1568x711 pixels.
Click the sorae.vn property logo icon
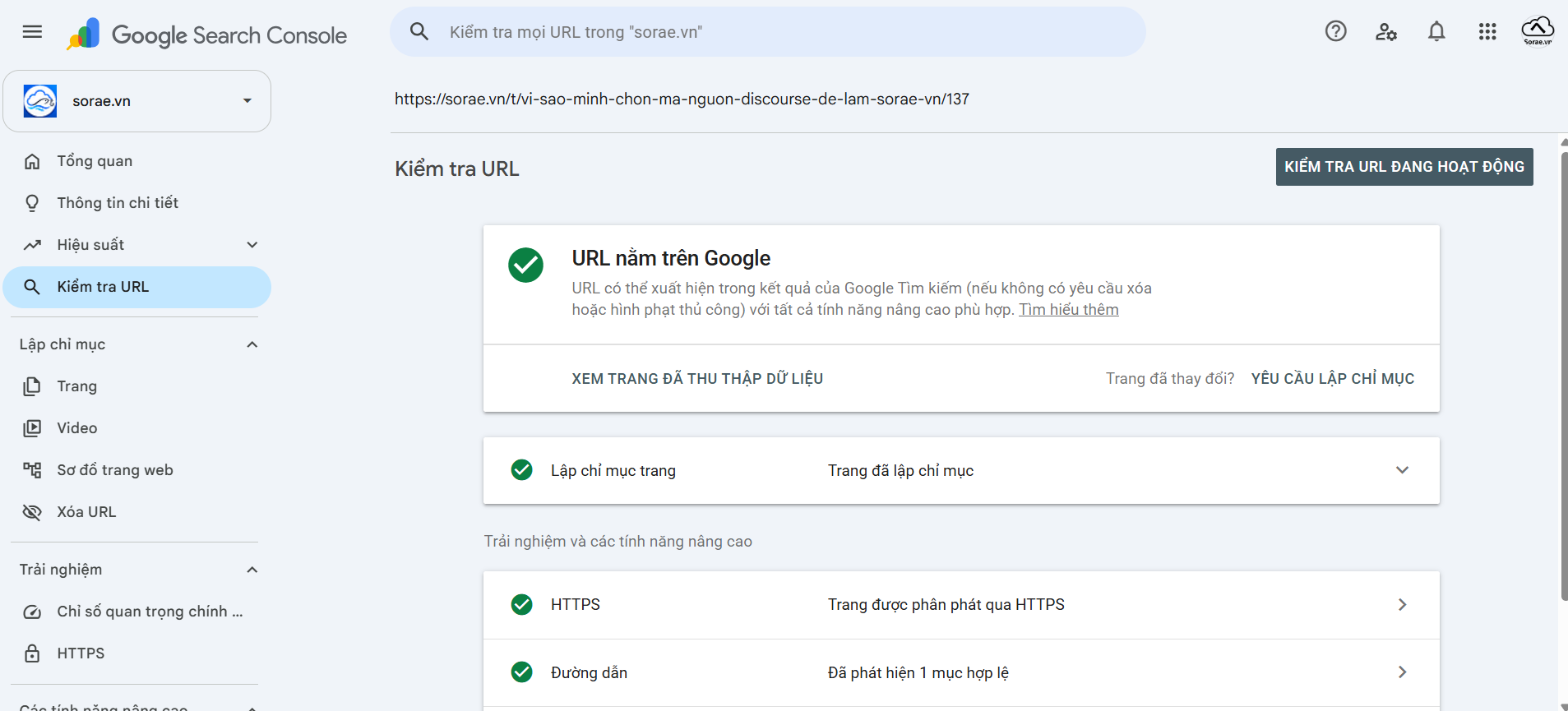point(40,101)
